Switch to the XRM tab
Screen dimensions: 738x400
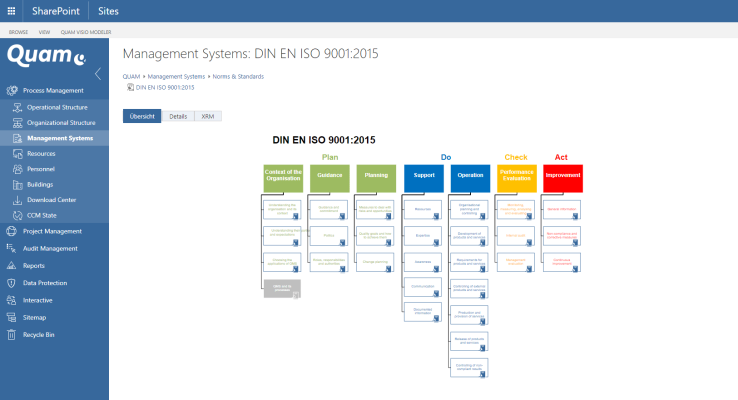tap(207, 116)
